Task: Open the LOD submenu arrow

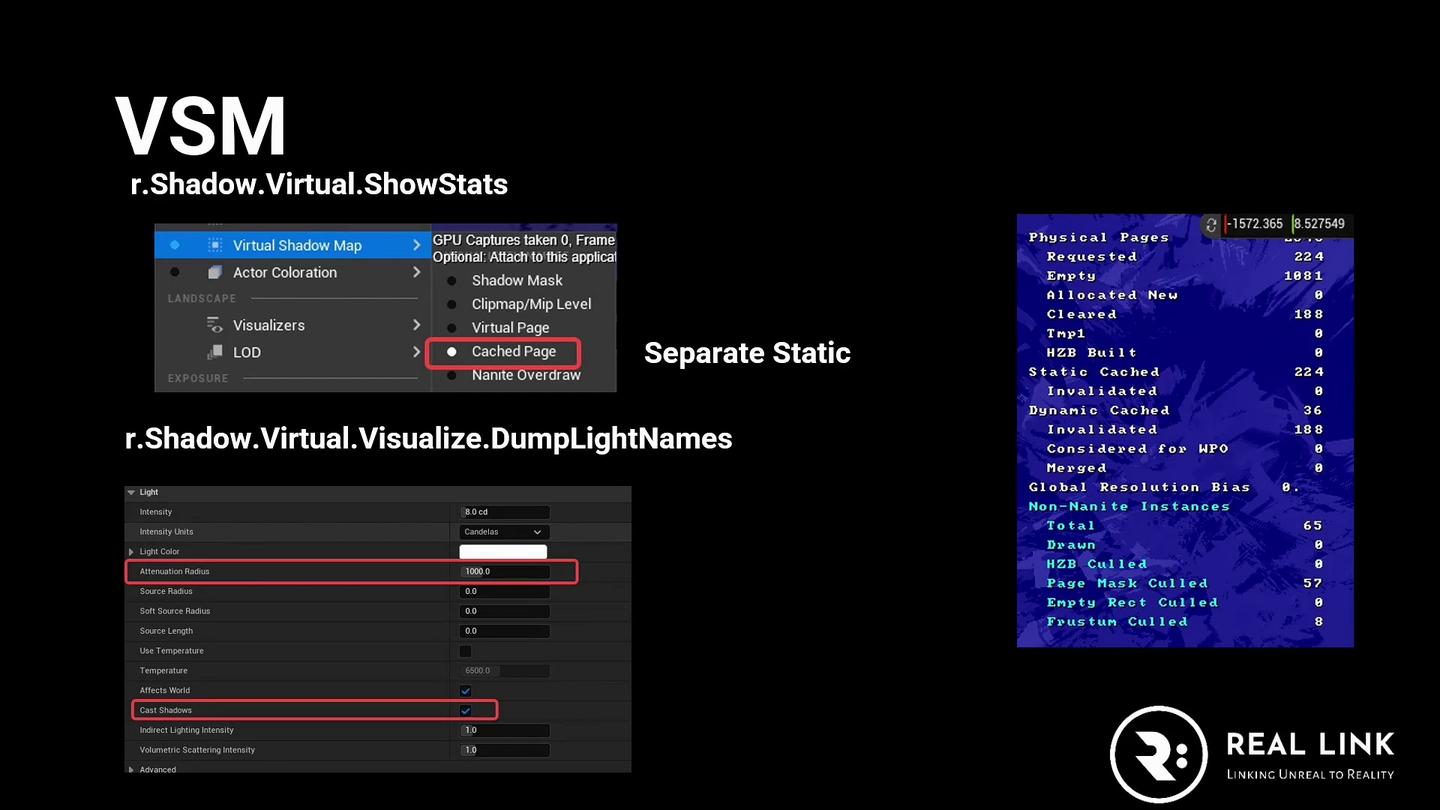Action: pyautogui.click(x=417, y=352)
